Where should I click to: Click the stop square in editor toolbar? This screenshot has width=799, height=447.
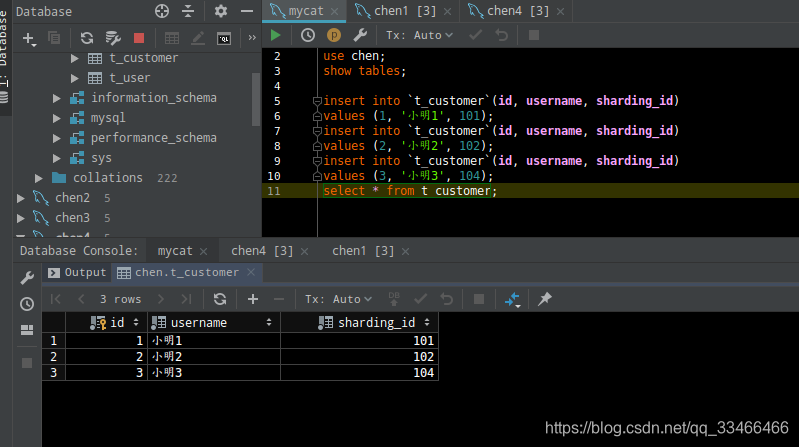[534, 35]
